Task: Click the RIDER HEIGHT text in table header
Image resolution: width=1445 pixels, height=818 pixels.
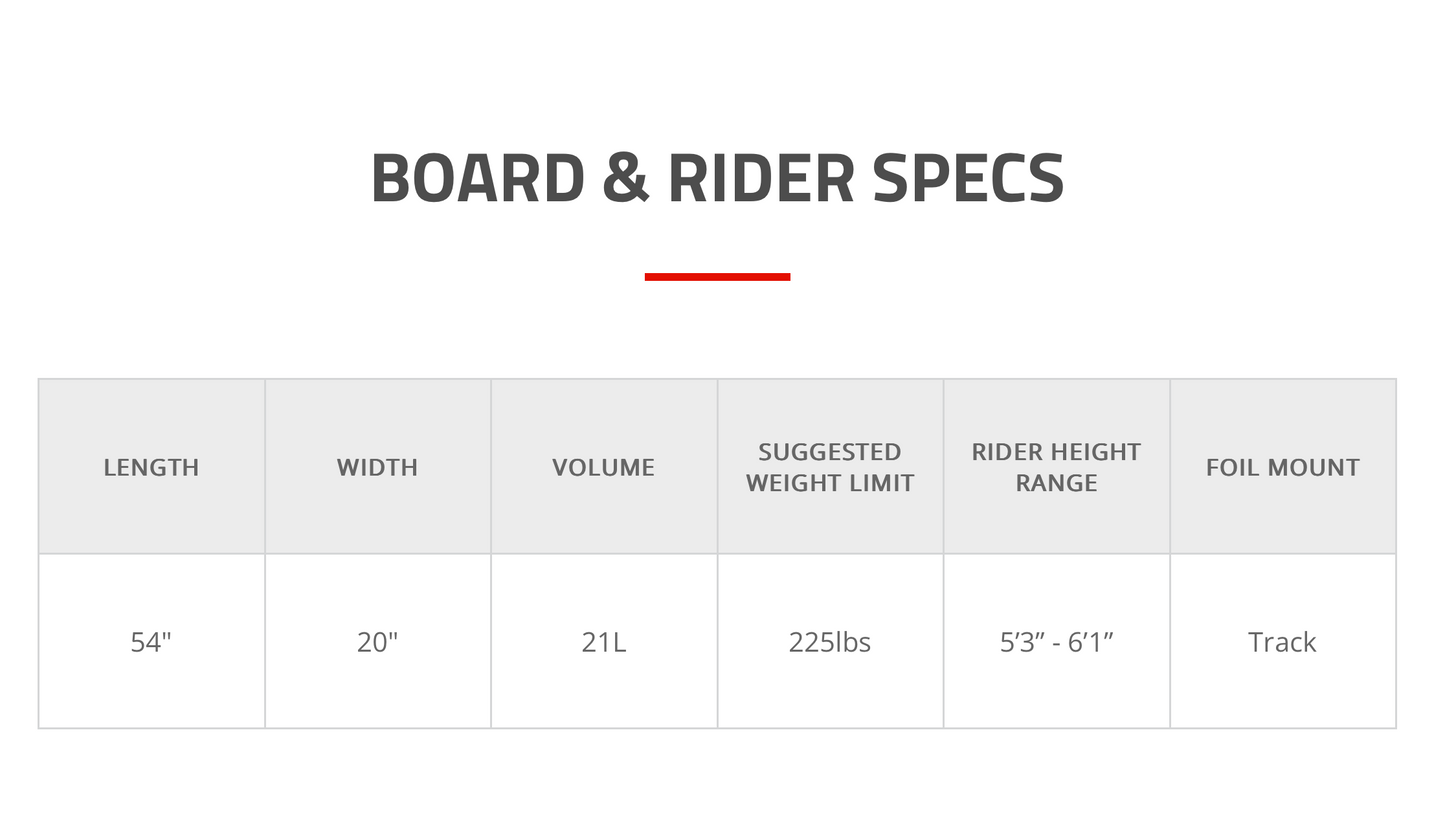Action: [1056, 452]
